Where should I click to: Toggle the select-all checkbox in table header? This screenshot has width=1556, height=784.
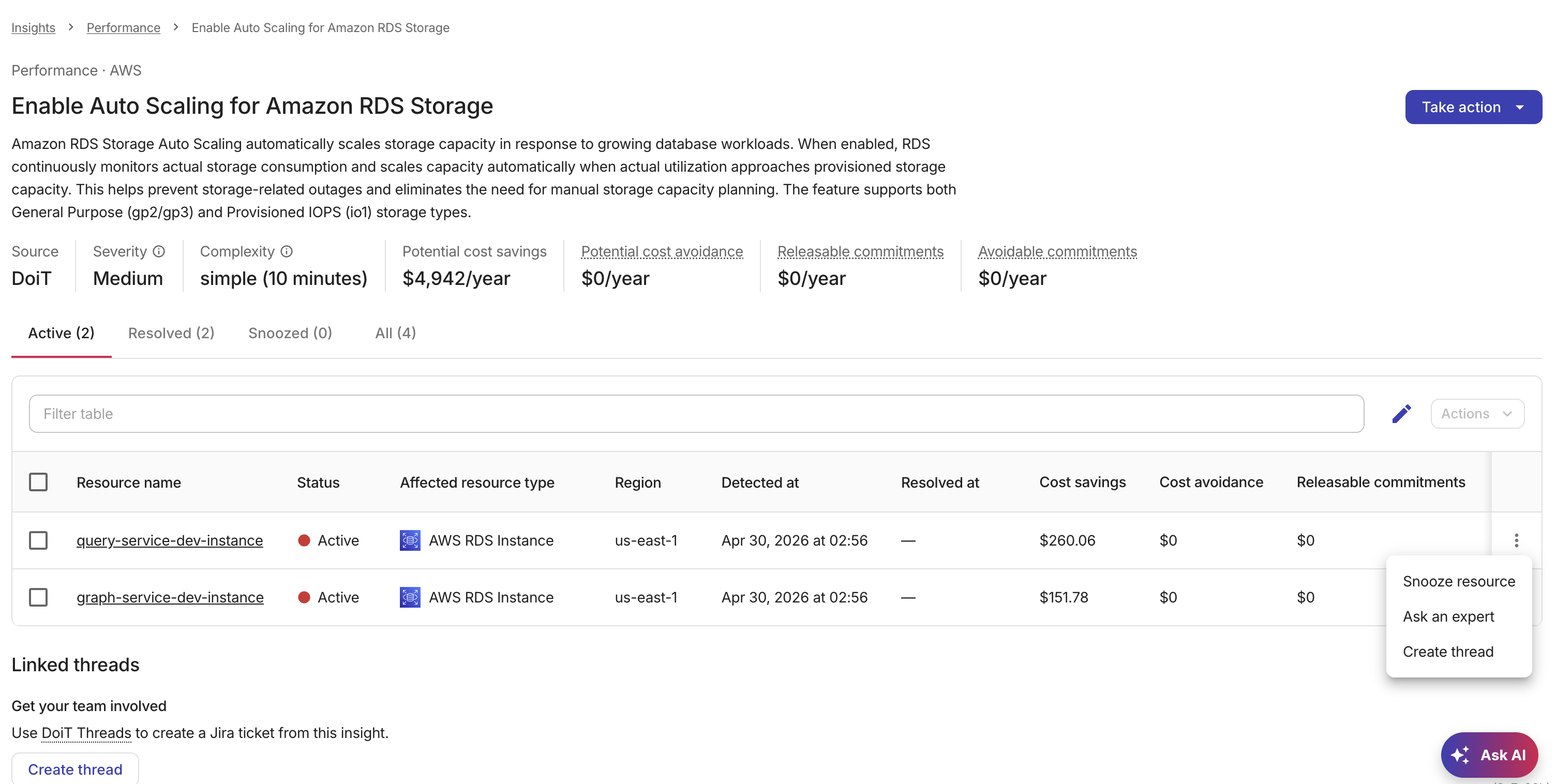tap(38, 482)
